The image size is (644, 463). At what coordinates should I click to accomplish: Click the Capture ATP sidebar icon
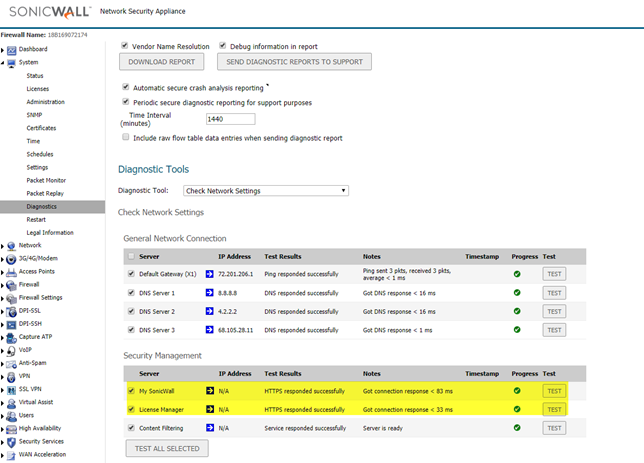11,336
